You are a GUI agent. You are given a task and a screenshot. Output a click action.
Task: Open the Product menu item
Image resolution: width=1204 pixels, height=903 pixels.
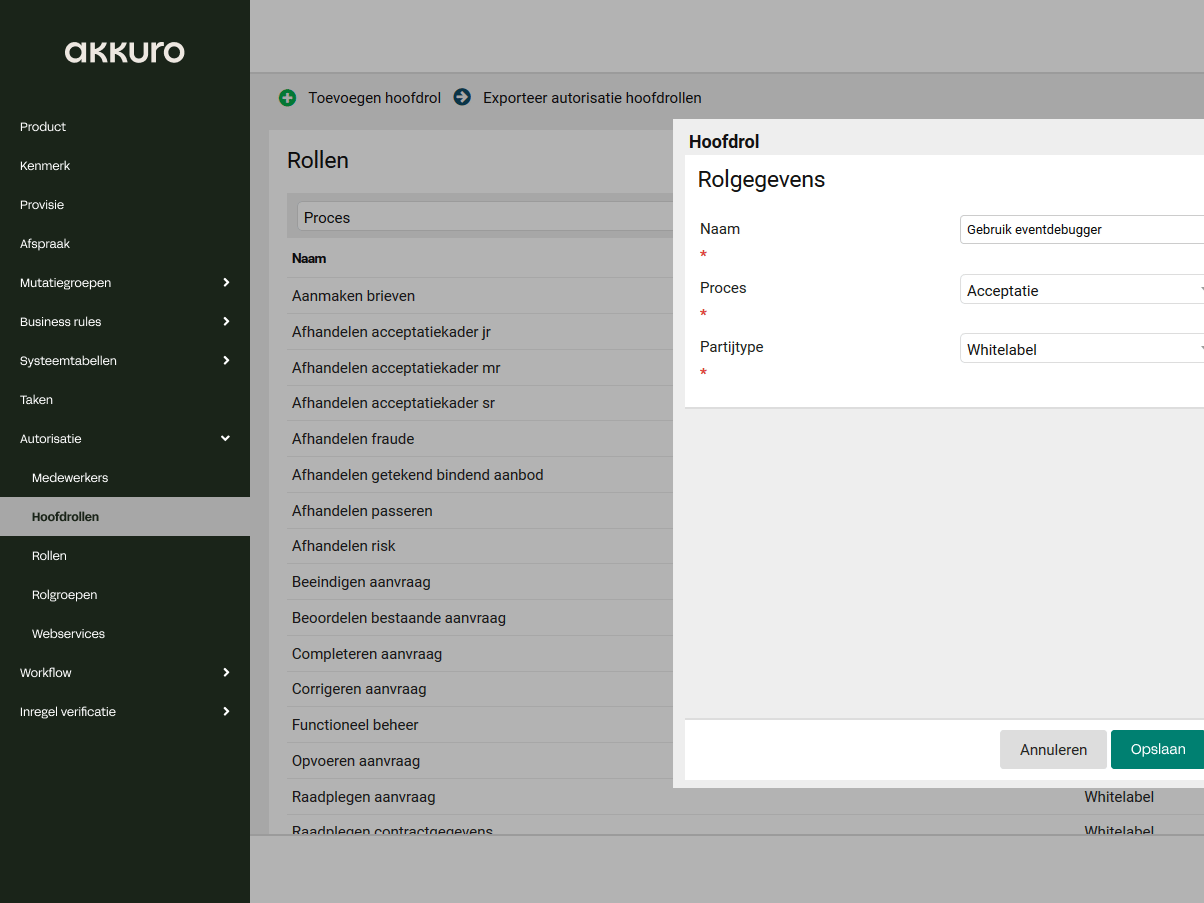[43, 127]
